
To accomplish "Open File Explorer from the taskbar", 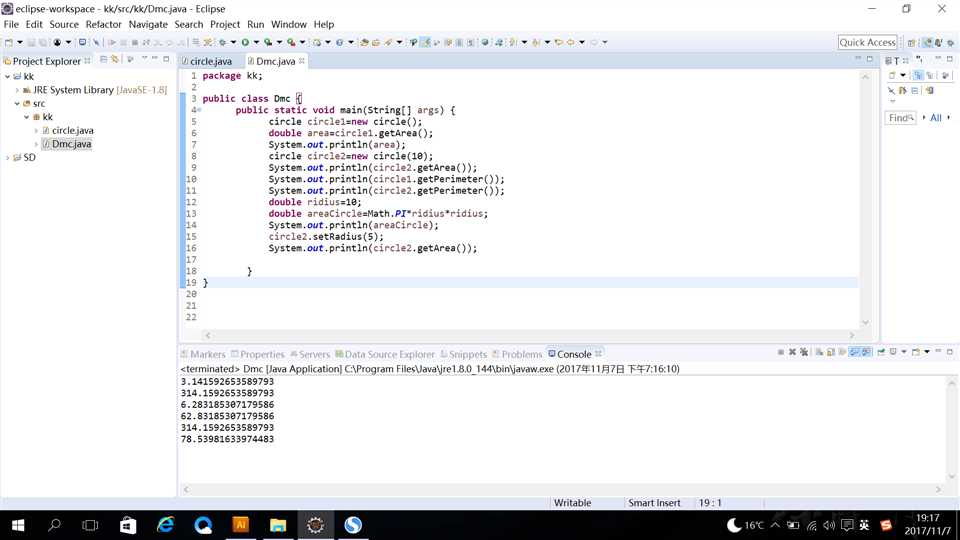I will click(x=278, y=525).
